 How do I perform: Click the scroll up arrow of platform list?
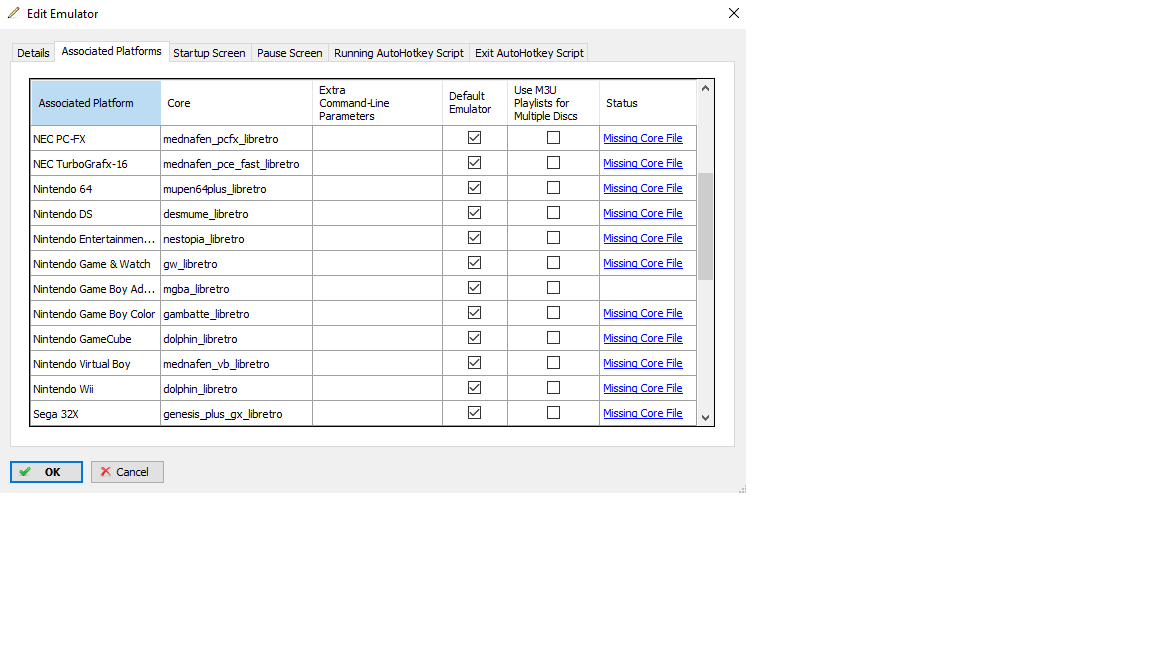(705, 88)
